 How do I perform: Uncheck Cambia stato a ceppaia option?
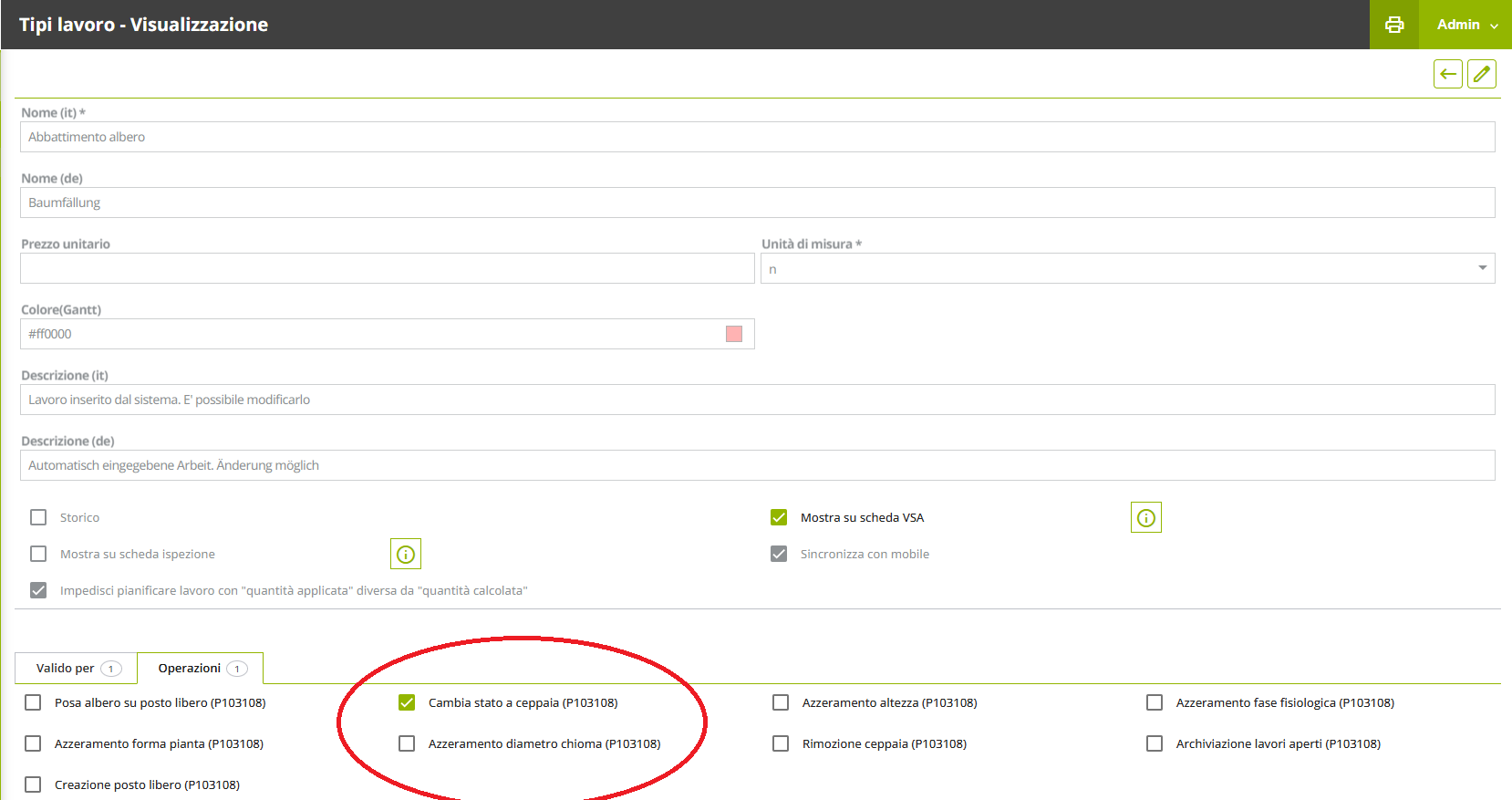[407, 703]
